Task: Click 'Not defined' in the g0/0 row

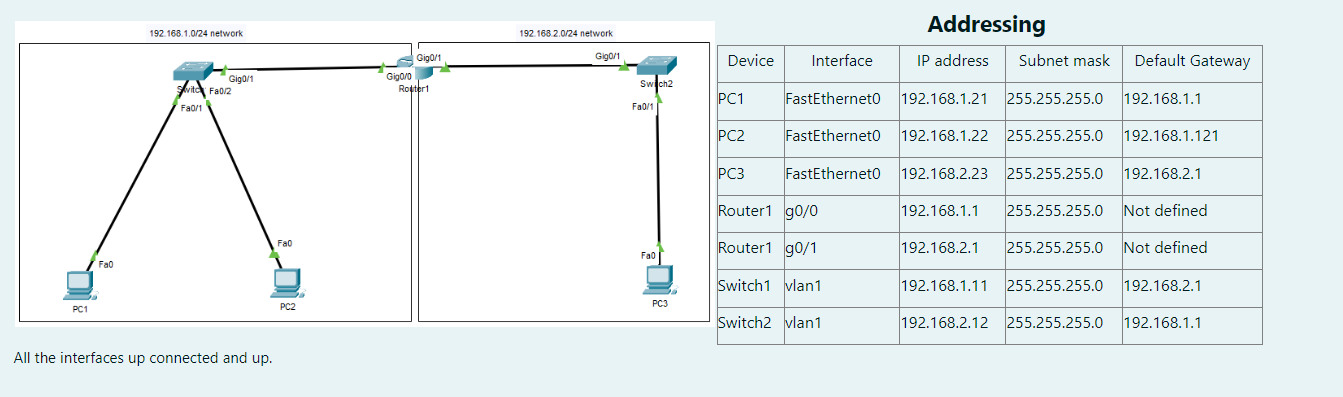Action: [x=1166, y=211]
